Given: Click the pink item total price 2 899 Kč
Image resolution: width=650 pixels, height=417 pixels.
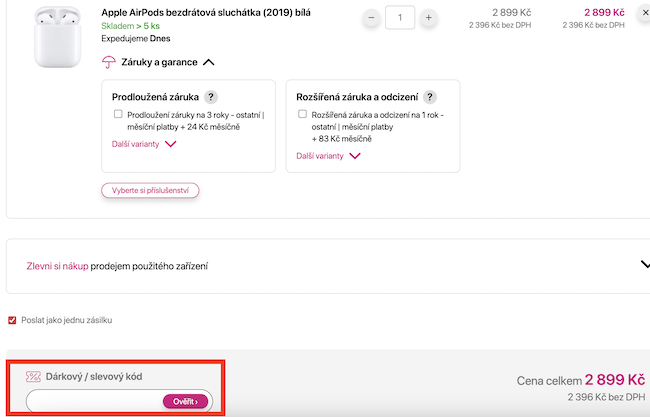Looking at the screenshot, I should click(604, 12).
